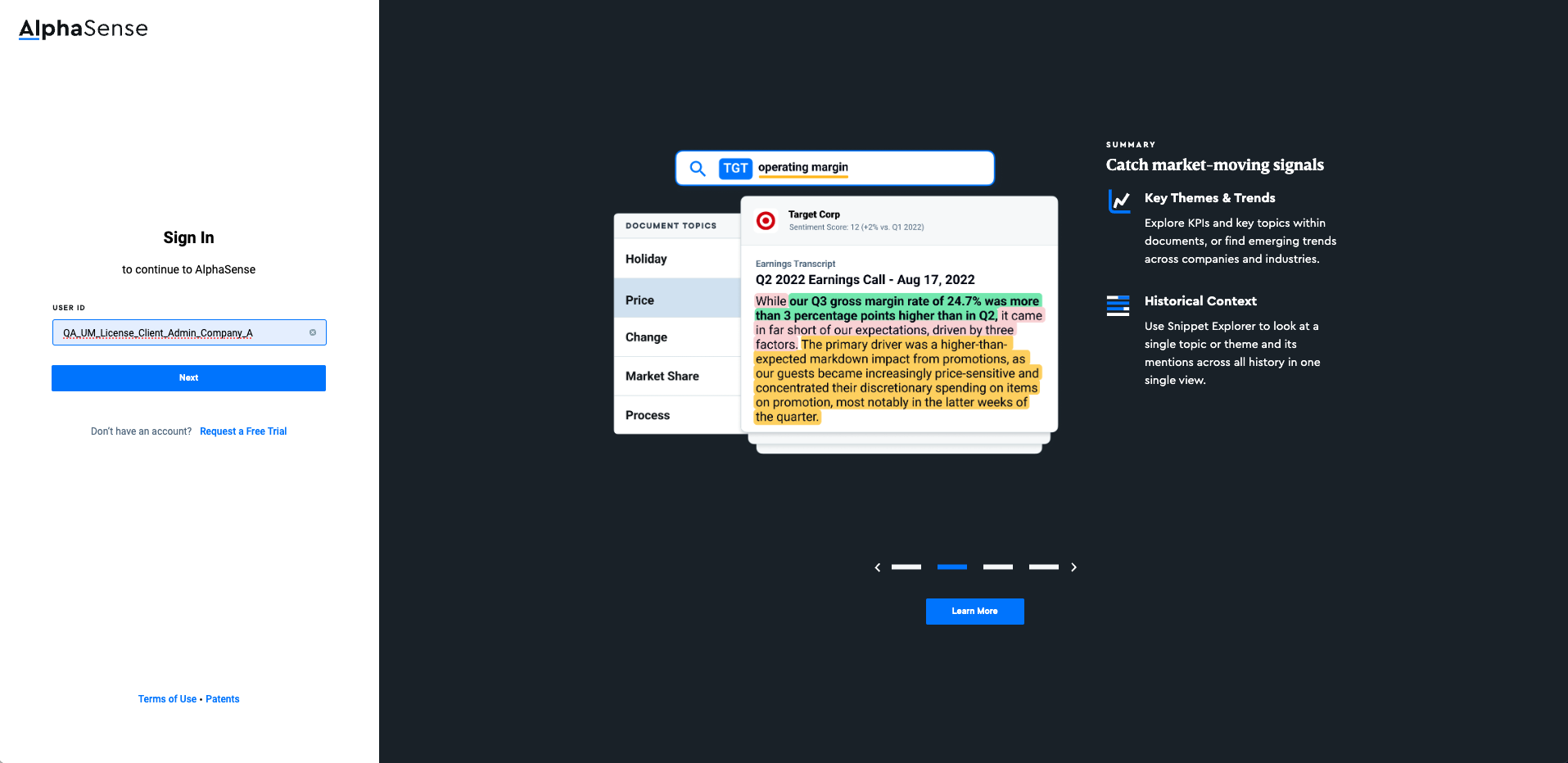1568x763 pixels.
Task: Open the Terms of Use link
Action: [167, 699]
